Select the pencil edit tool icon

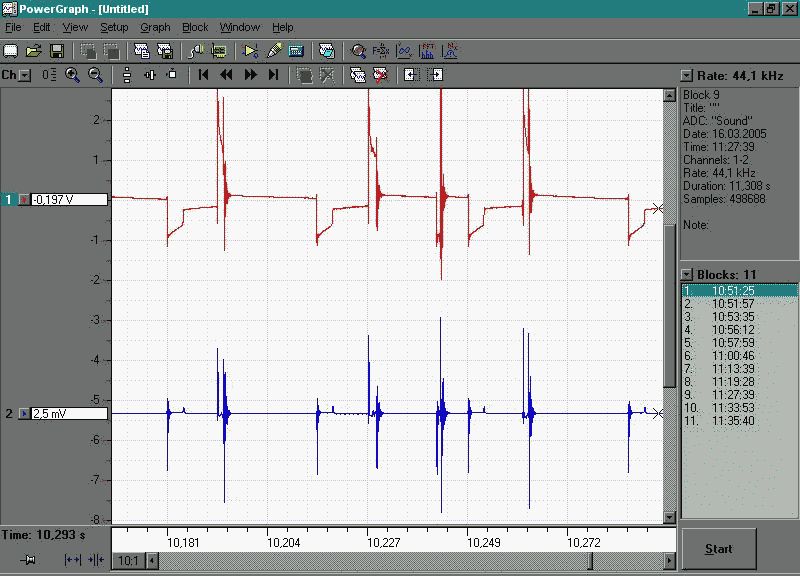(x=273, y=51)
